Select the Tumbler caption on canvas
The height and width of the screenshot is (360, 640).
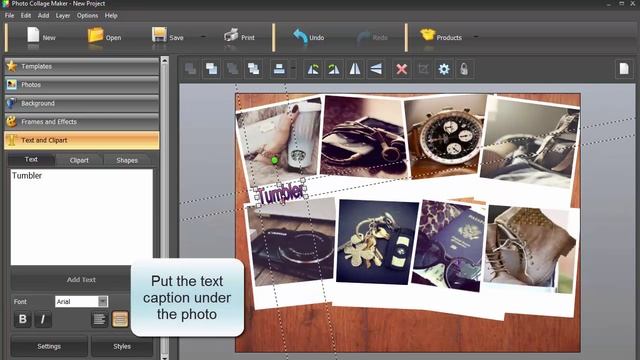(x=281, y=194)
